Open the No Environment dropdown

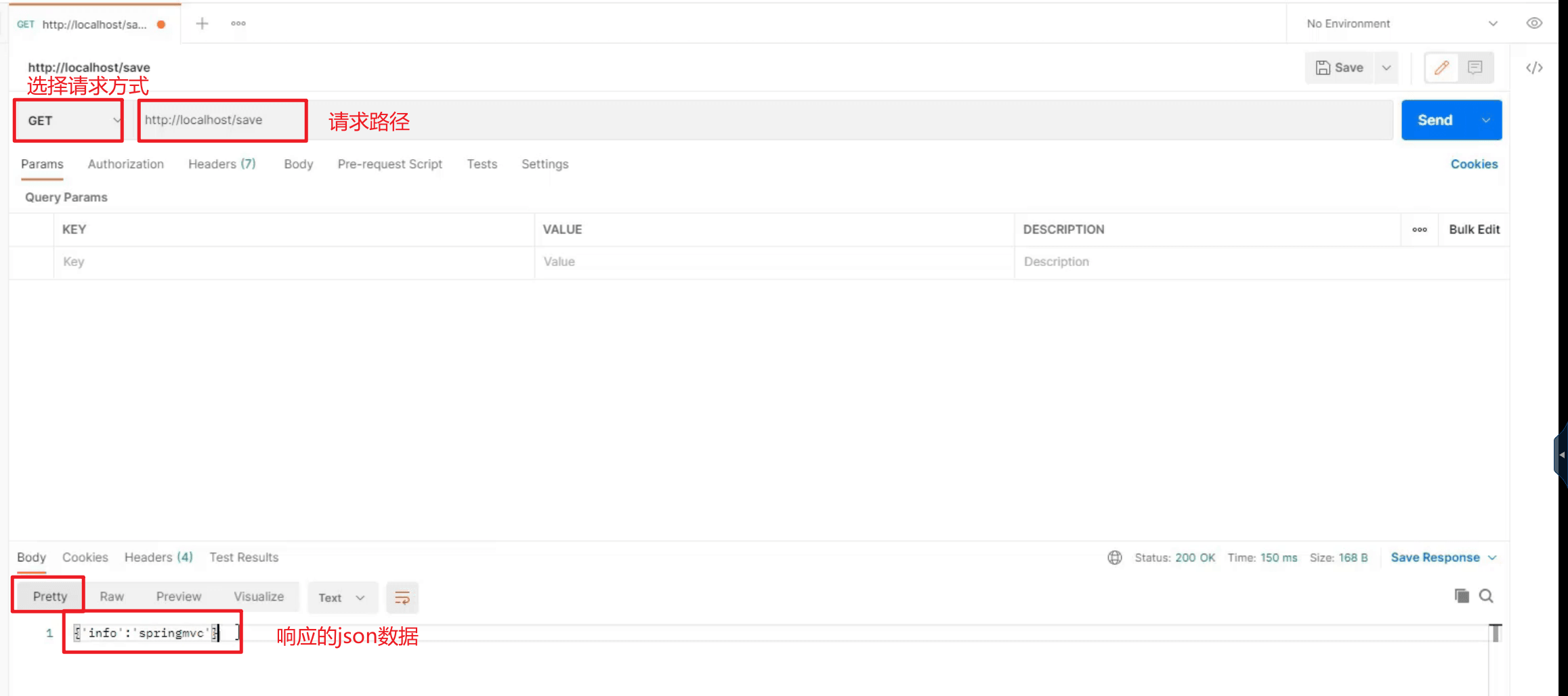[1402, 24]
